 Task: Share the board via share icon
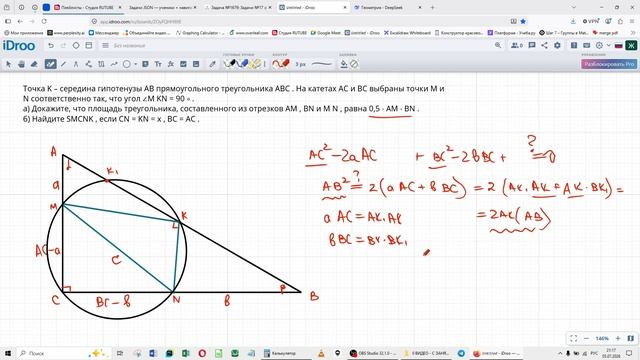tap(544, 45)
